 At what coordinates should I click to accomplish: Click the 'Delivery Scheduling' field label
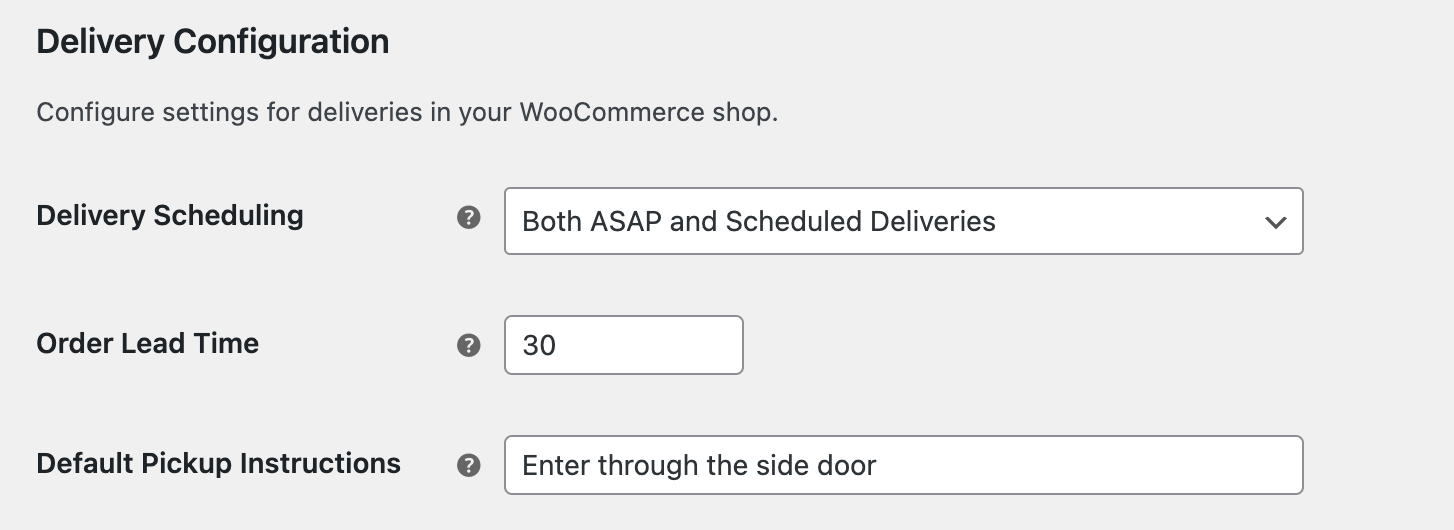tap(170, 216)
